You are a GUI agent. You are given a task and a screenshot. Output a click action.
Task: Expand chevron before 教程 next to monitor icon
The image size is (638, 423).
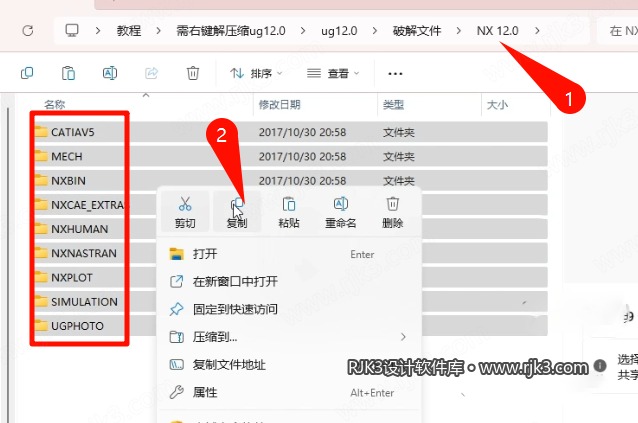coord(98,31)
